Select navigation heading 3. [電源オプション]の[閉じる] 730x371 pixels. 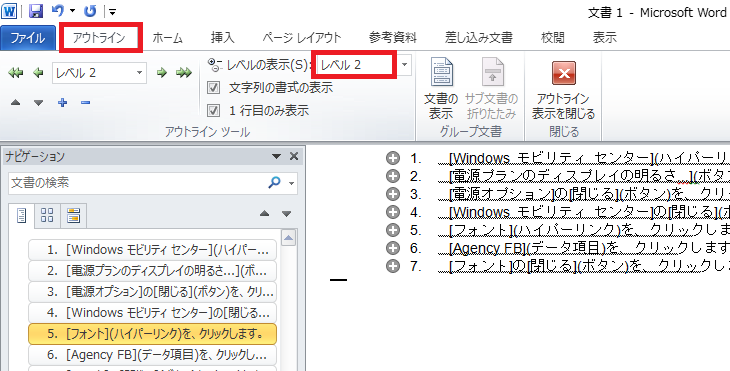[152, 292]
